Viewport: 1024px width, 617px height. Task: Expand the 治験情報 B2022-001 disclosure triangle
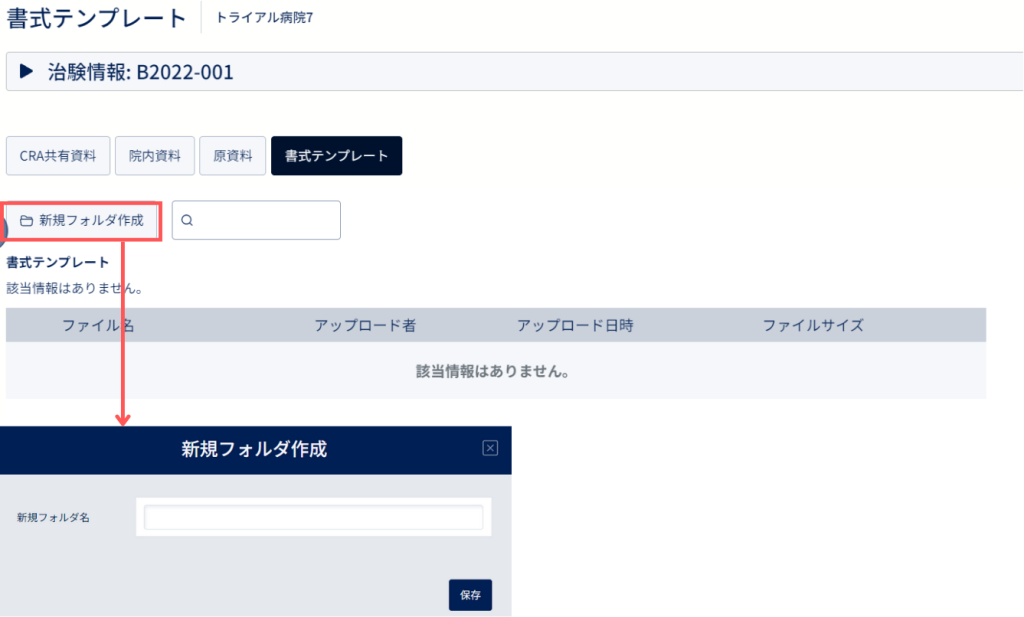[26, 71]
